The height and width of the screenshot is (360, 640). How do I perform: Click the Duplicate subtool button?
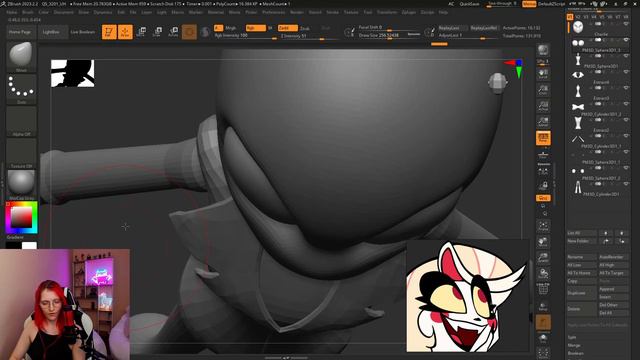coord(582,293)
